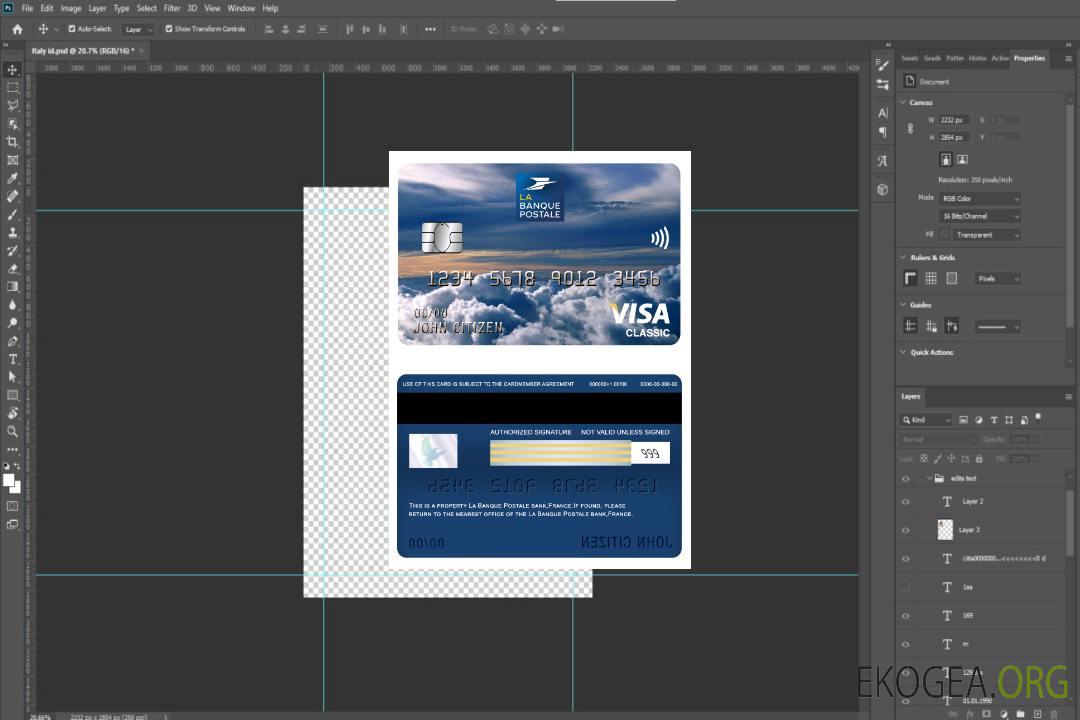Select the Pen tool
This screenshot has height=720, width=1080.
click(12, 341)
